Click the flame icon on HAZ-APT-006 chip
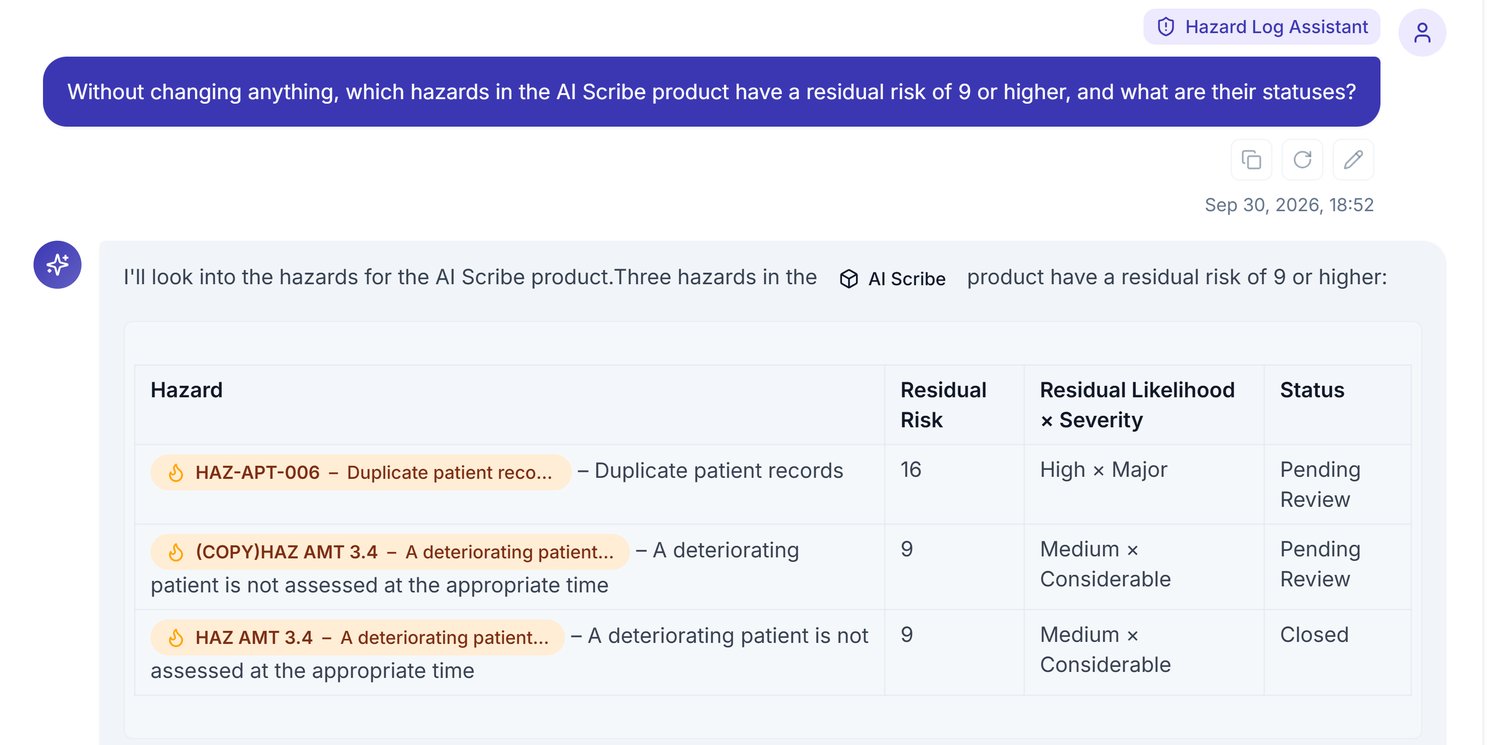This screenshot has width=1508, height=745. coord(176,473)
